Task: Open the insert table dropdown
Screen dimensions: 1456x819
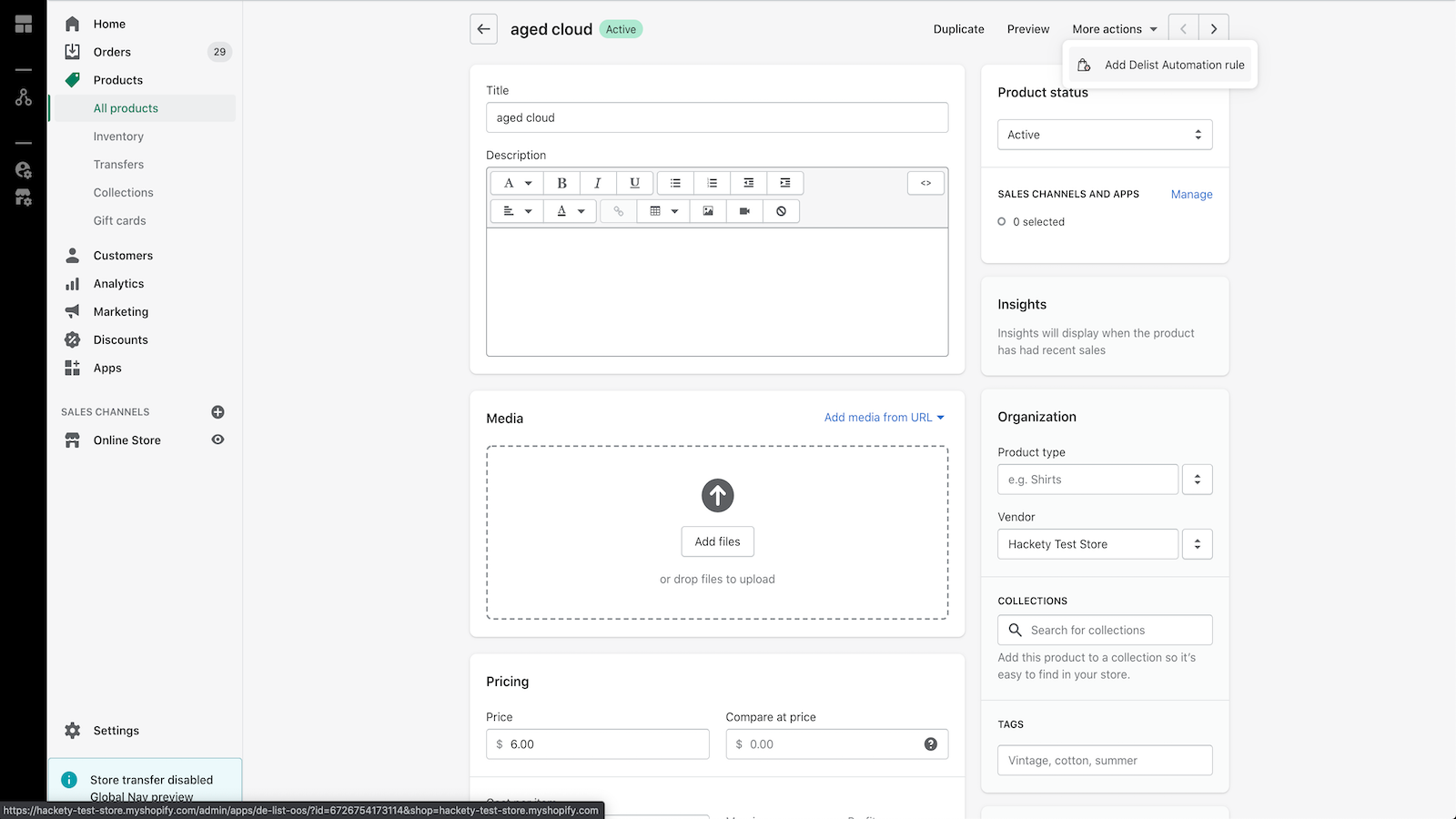Action: pos(663,211)
